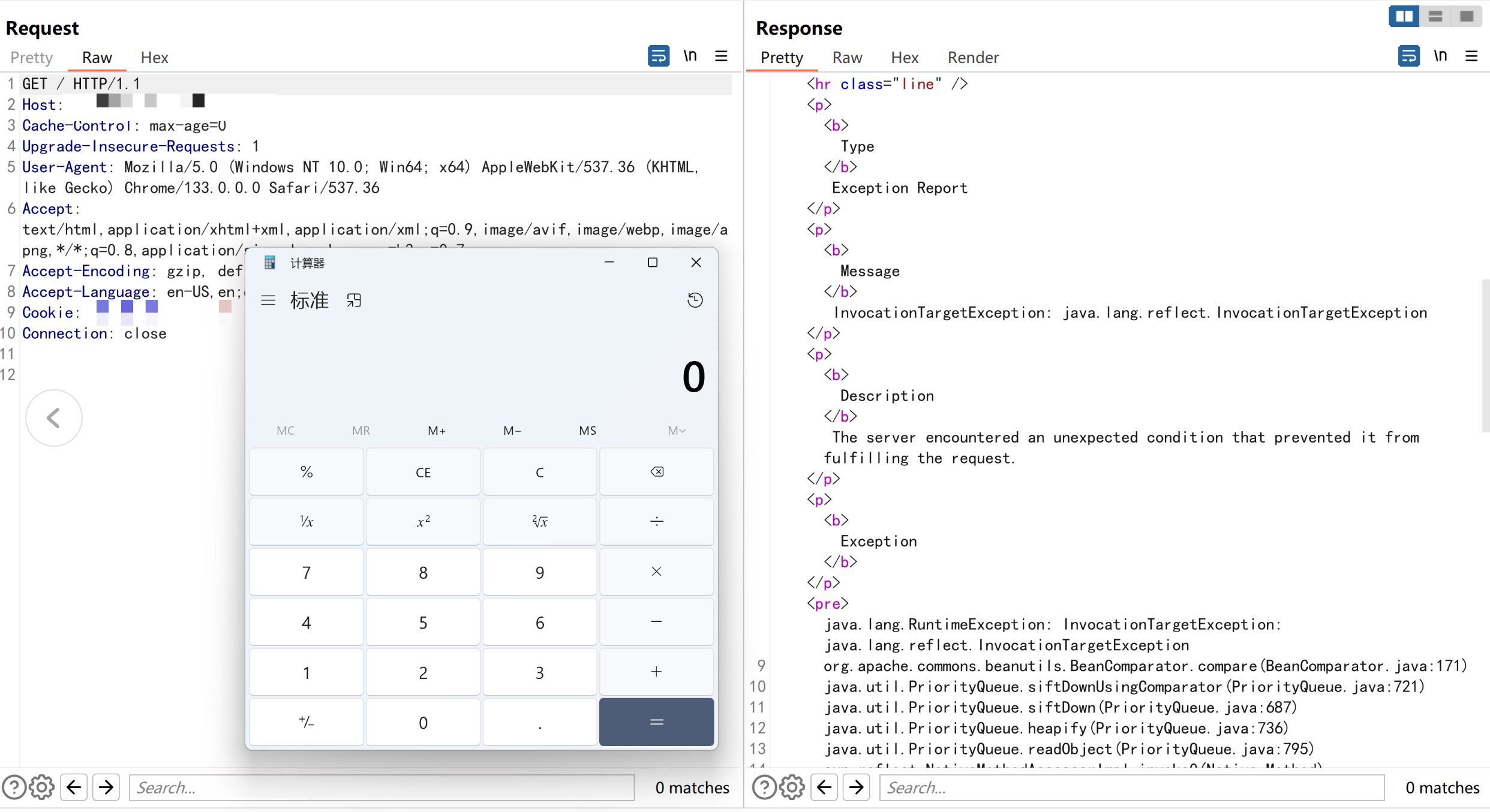Go to previous match in Request search

74,787
